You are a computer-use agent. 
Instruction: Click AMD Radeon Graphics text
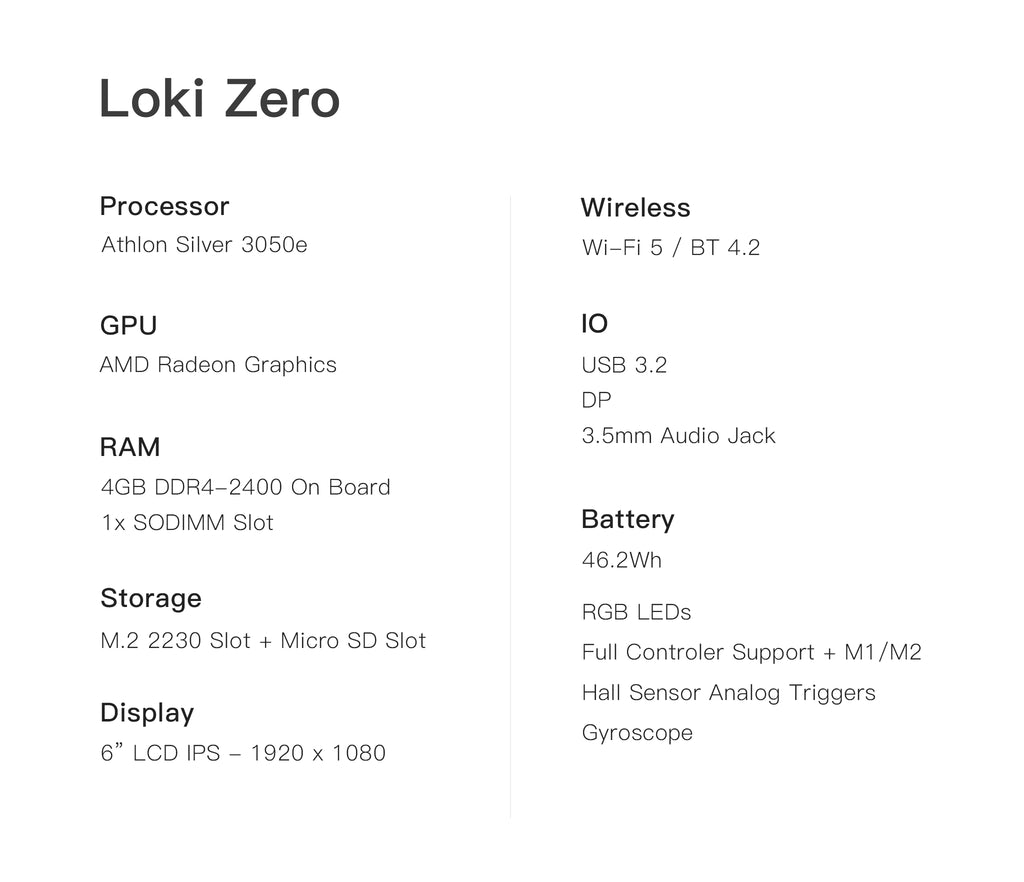coord(218,364)
